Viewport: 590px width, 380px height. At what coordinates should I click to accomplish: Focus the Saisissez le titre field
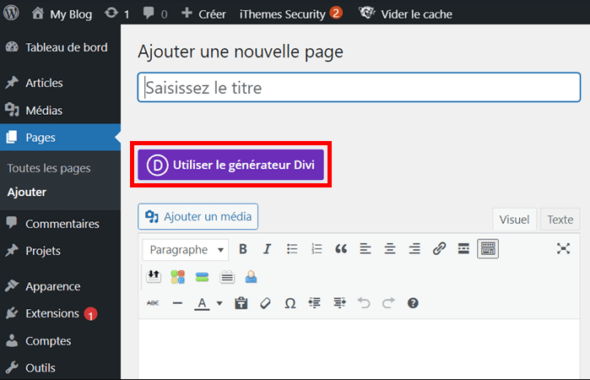pyautogui.click(x=359, y=87)
